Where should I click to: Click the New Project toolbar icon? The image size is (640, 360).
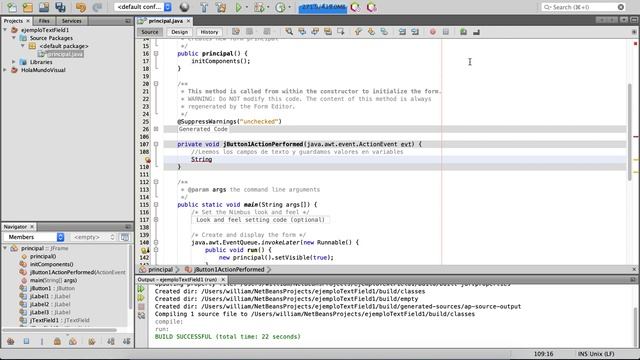pos(28,7)
